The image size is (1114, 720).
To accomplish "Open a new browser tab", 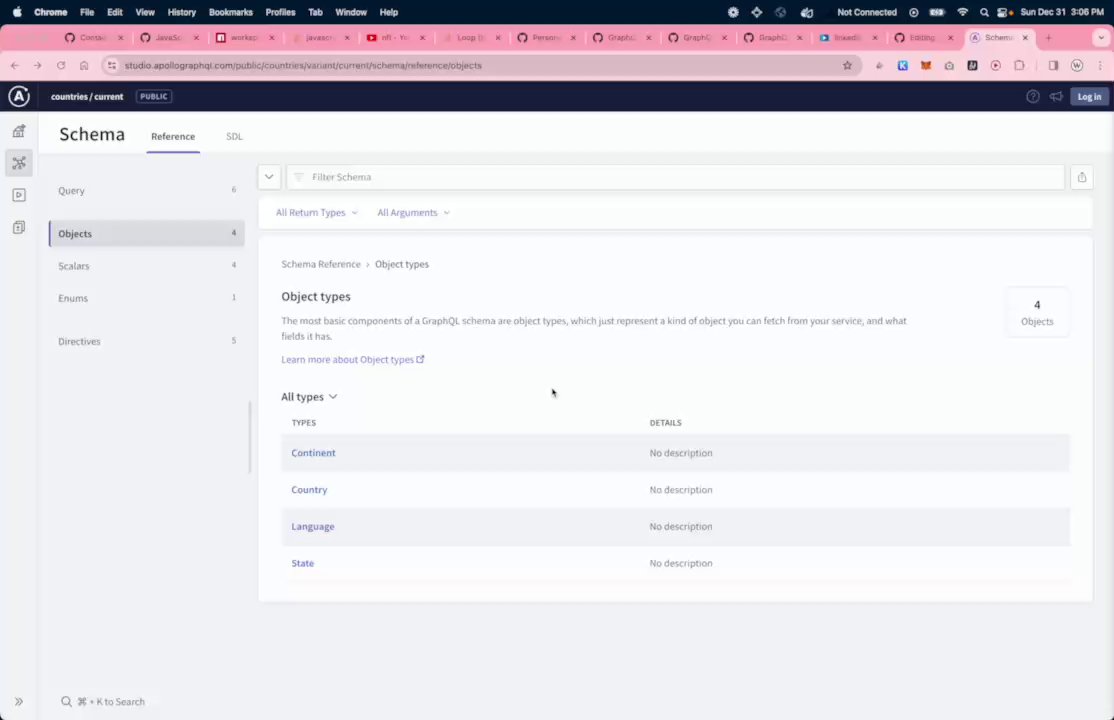I will pos(1049,38).
